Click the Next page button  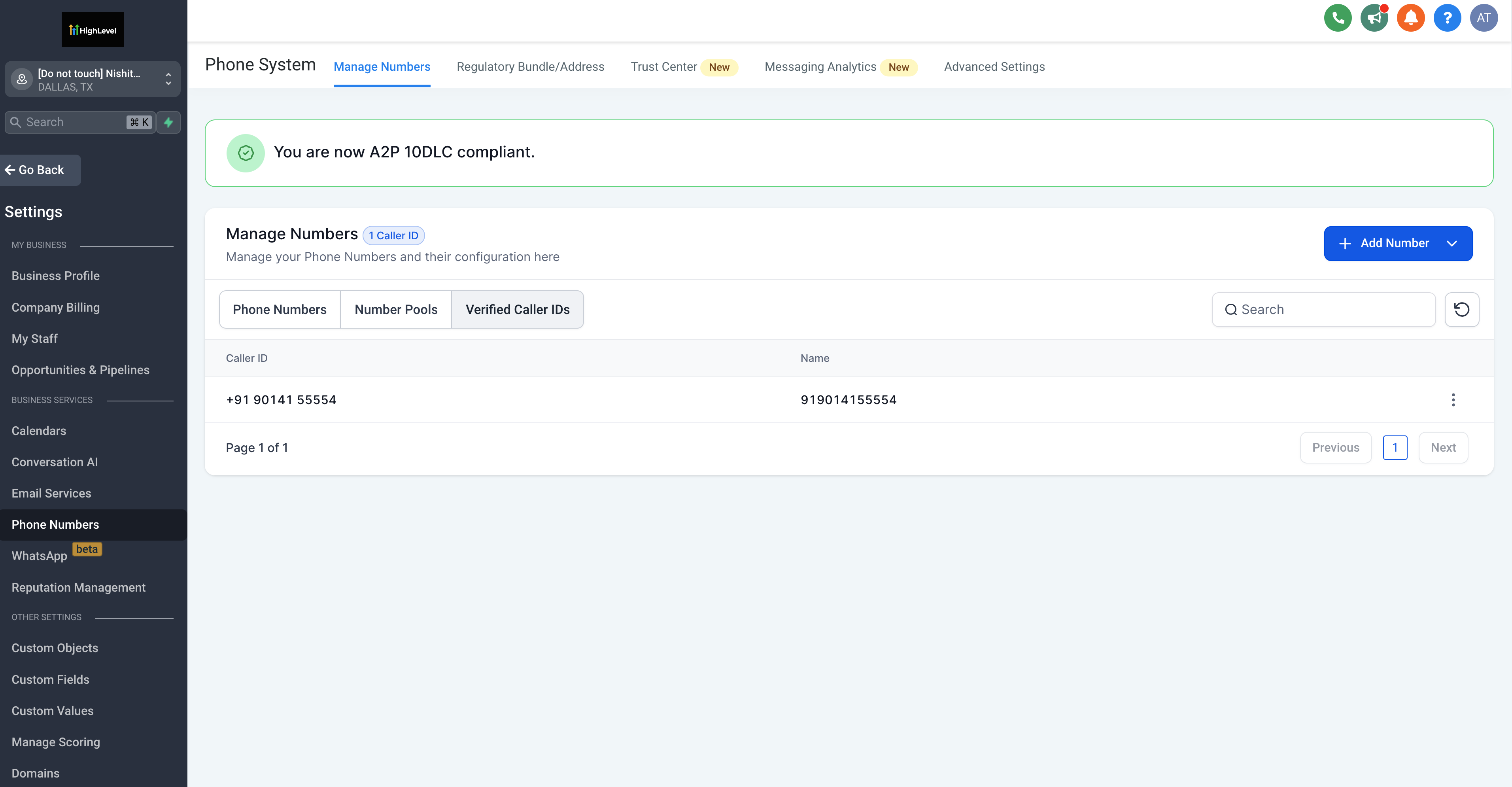(1443, 447)
